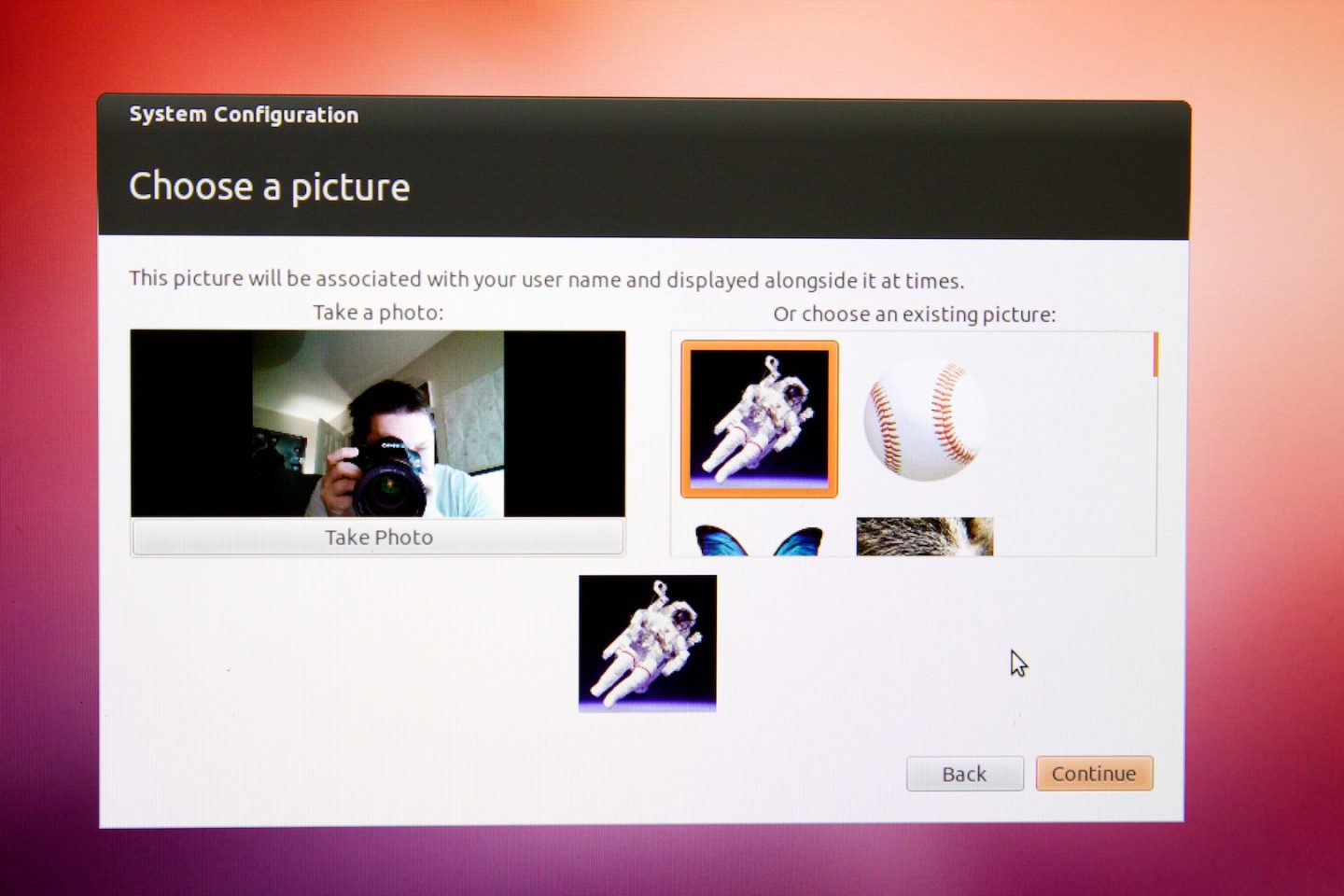Image resolution: width=1344 pixels, height=896 pixels.
Task: Click the partially visible butterfly thumbnail
Action: pos(758,539)
